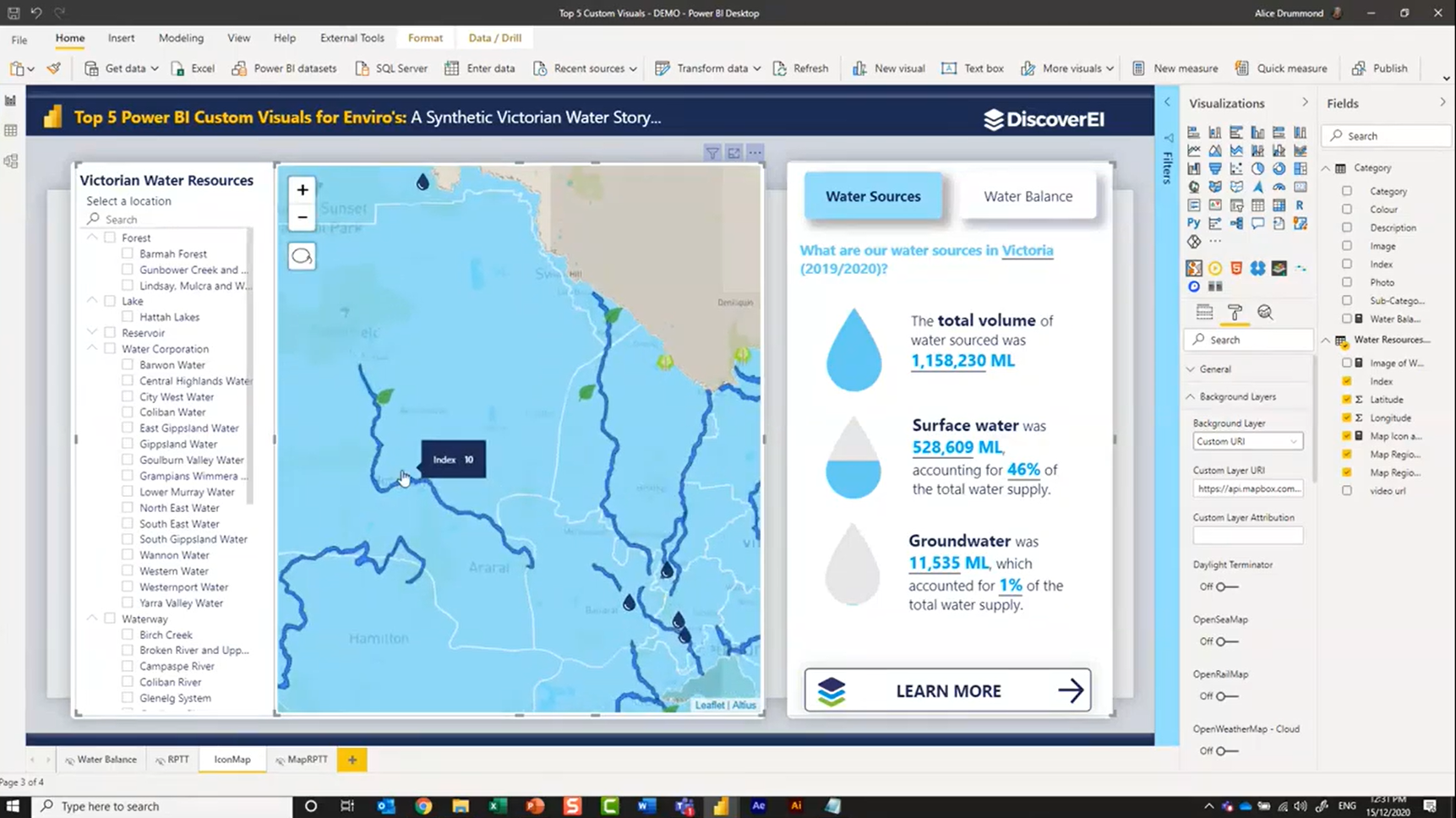Toggle OpenRailMap switch

[x=1226, y=696]
